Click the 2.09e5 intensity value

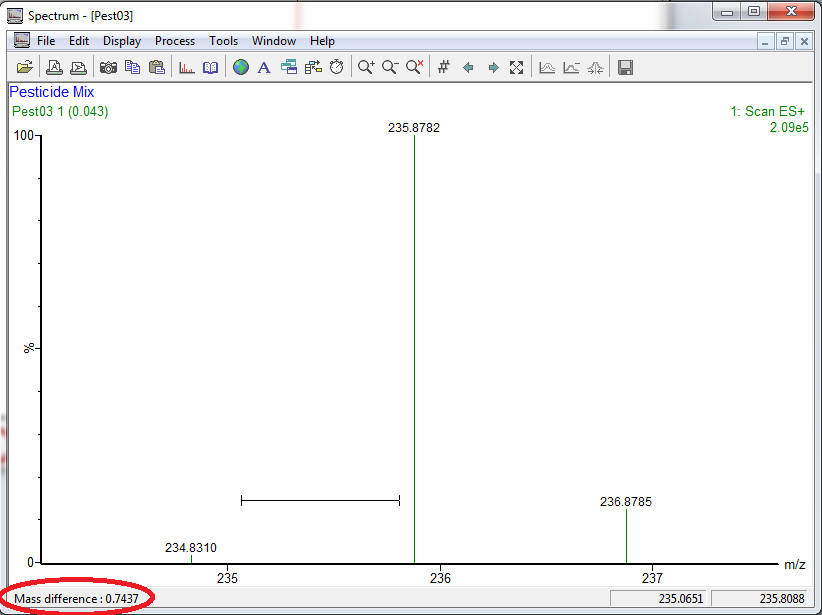coord(789,127)
